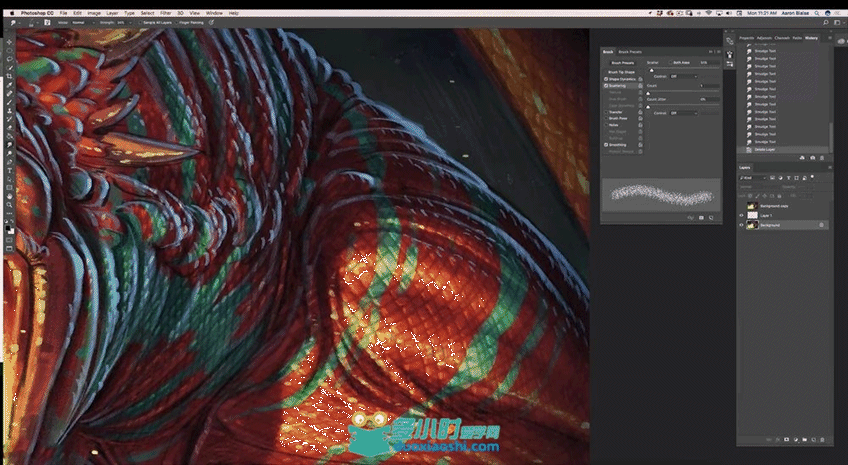
Task: Select the Clone Stamp tool
Action: 9,110
